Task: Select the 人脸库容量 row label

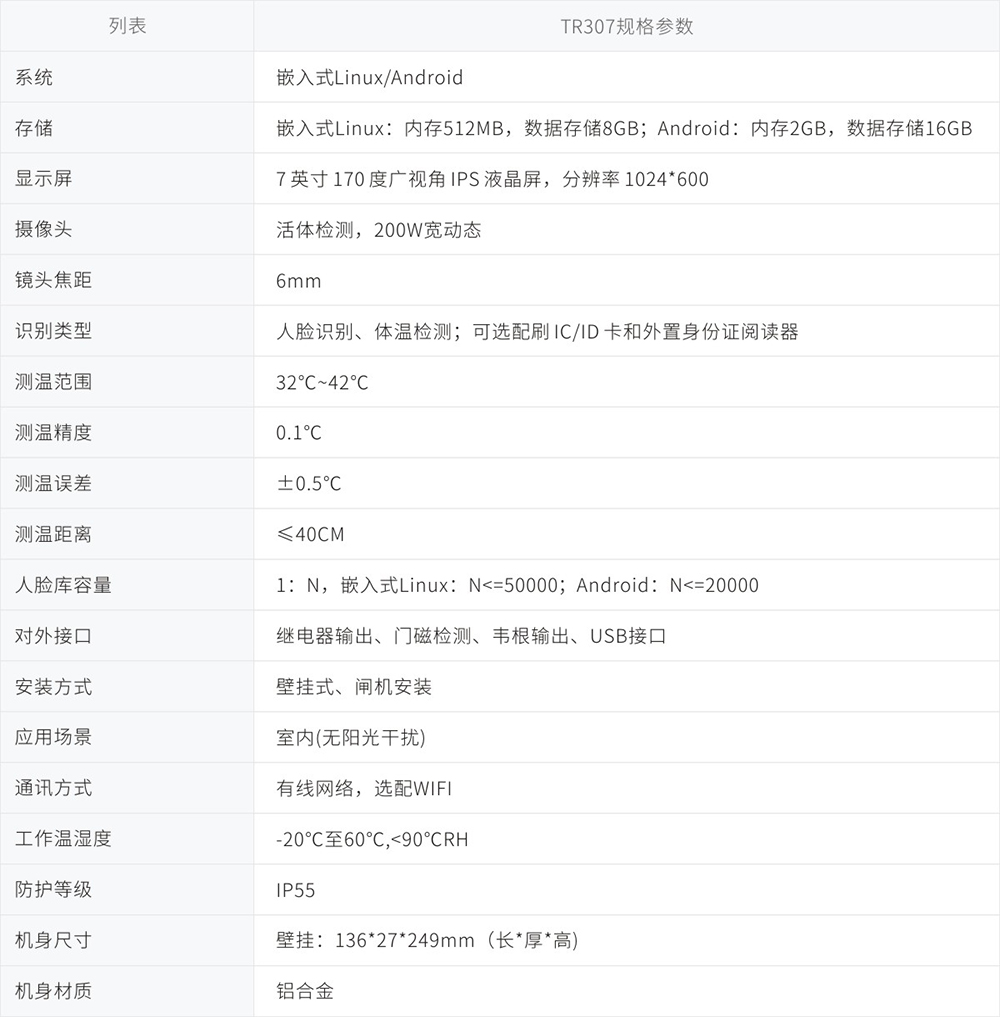Action: (x=63, y=586)
